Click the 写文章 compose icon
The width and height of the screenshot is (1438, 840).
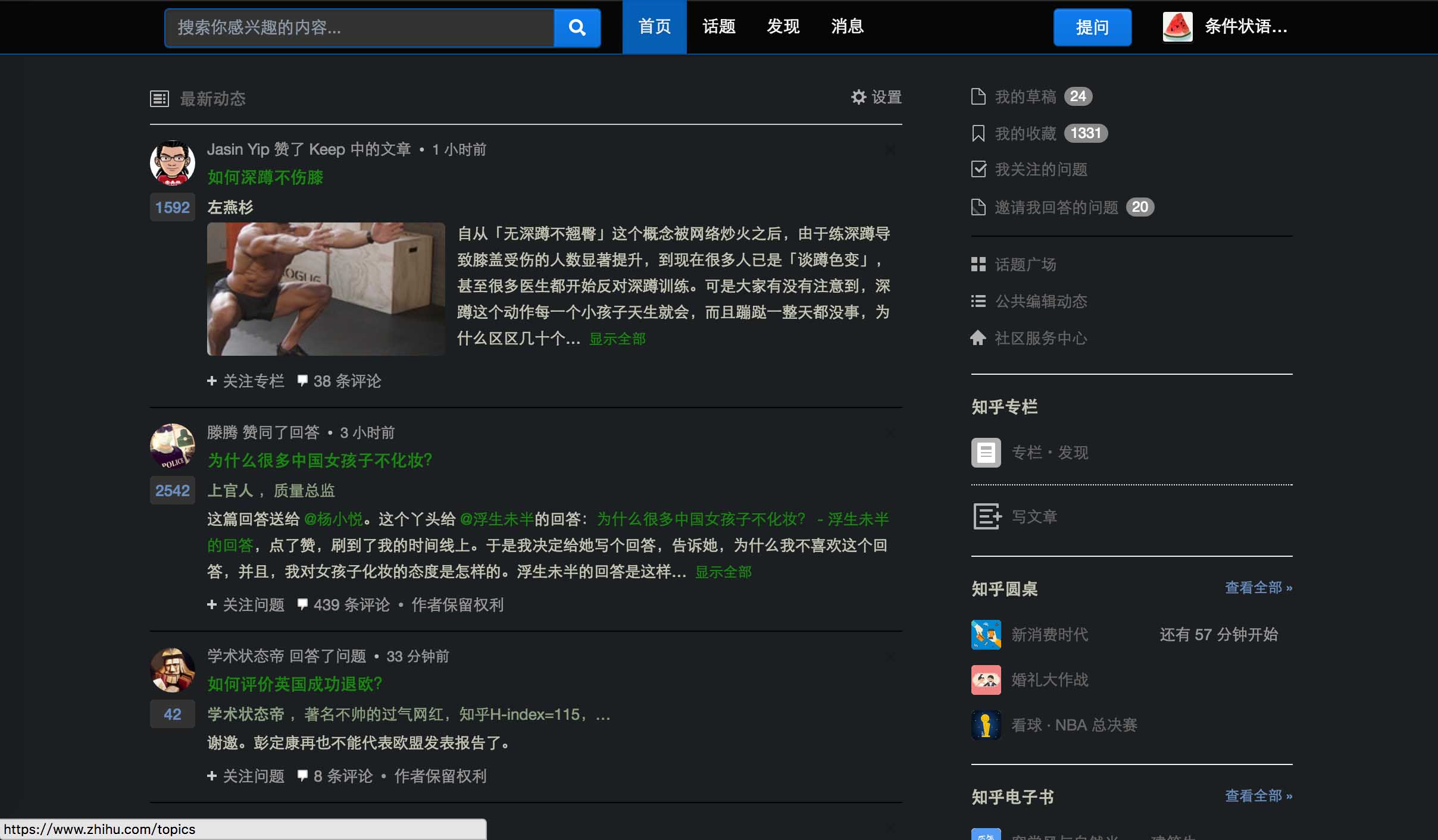coord(987,516)
